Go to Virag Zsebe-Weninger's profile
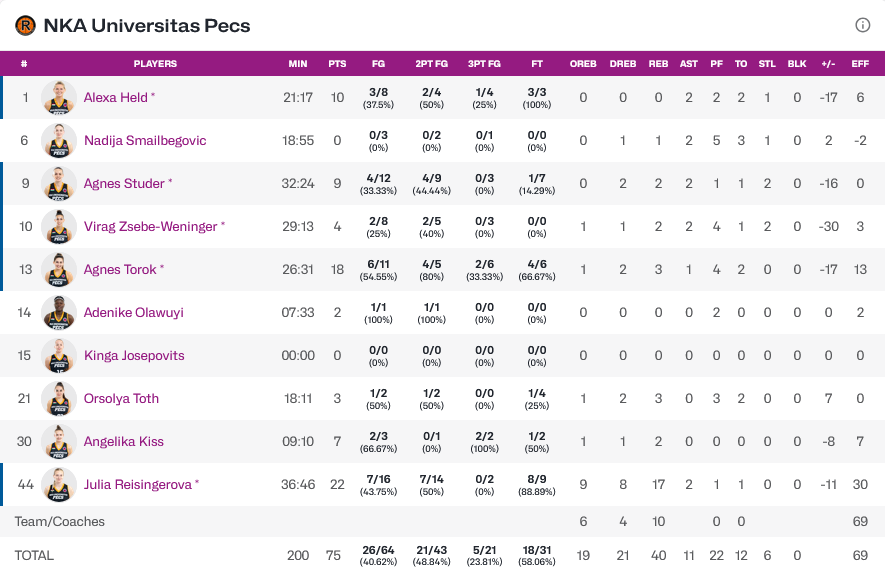The height and width of the screenshot is (571, 885). pyautogui.click(x=150, y=227)
